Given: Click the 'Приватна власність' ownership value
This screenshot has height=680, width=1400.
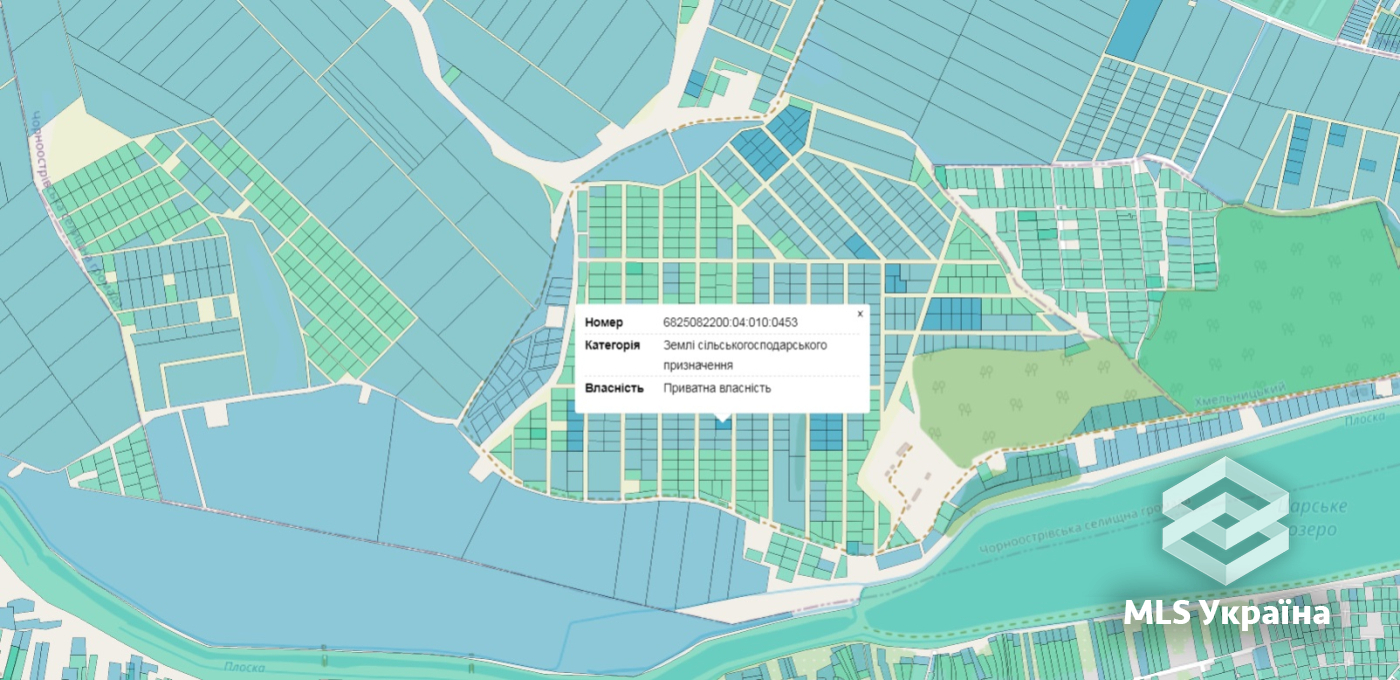Looking at the screenshot, I should (x=717, y=388).
